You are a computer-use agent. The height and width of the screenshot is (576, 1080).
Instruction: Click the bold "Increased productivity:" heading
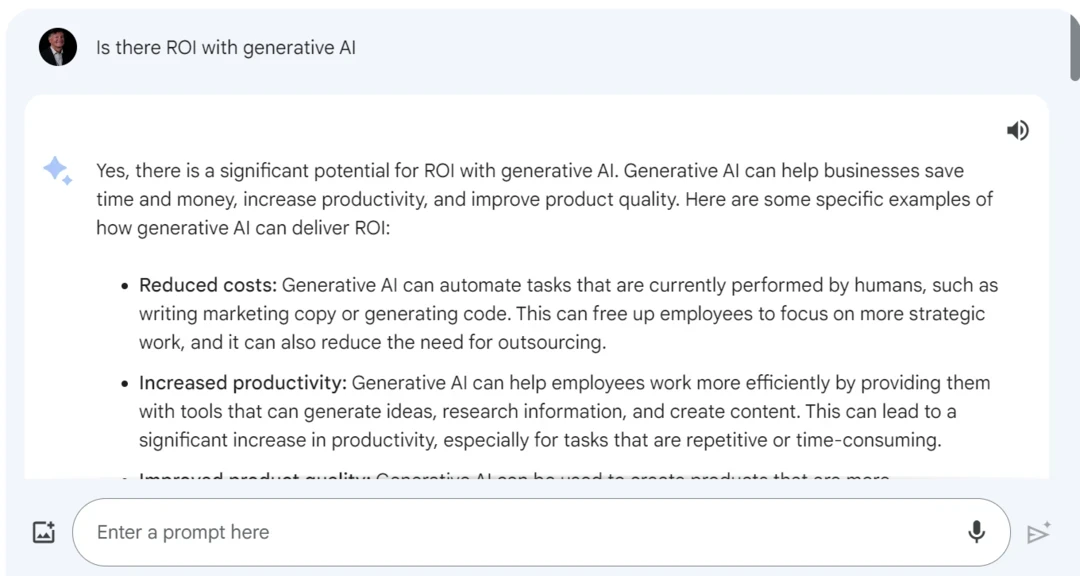[x=243, y=383]
